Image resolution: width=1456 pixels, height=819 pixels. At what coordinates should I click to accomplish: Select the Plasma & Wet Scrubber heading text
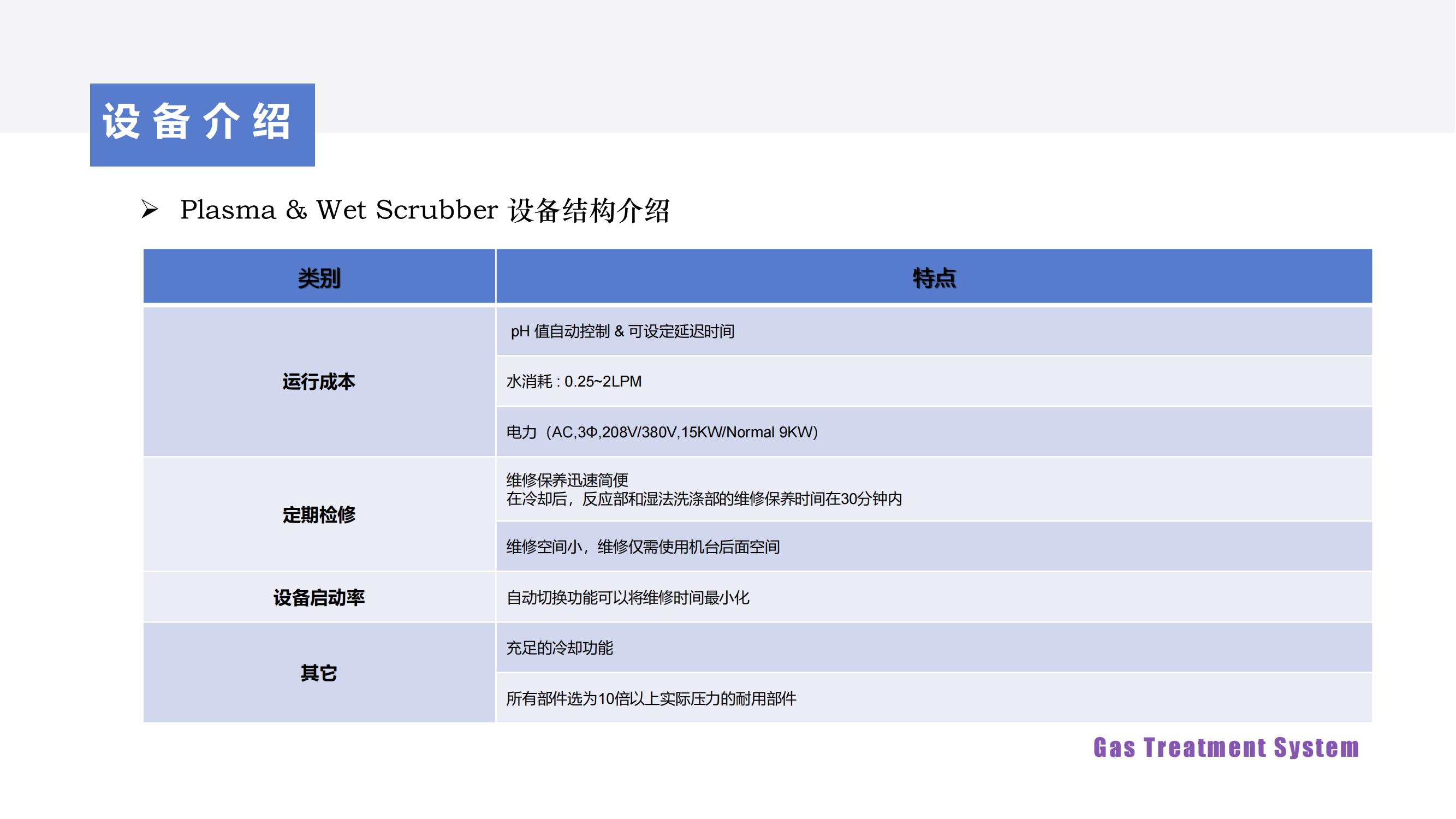coord(425,210)
